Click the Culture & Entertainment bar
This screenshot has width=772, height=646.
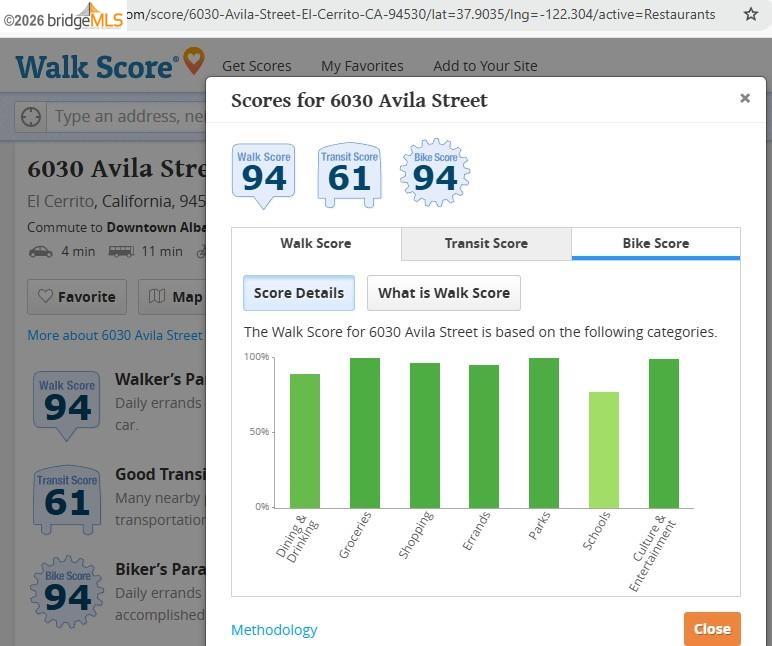(664, 433)
